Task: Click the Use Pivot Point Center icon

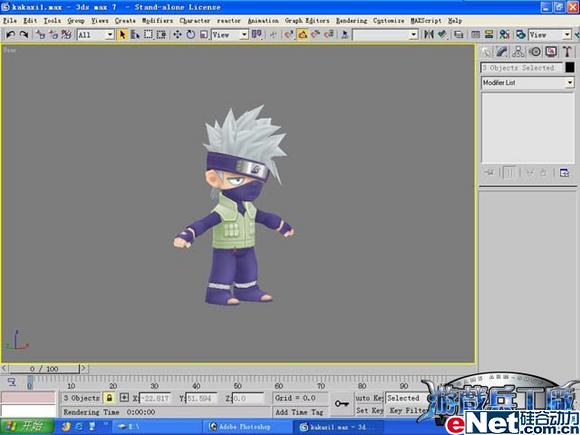Action: (x=256, y=35)
